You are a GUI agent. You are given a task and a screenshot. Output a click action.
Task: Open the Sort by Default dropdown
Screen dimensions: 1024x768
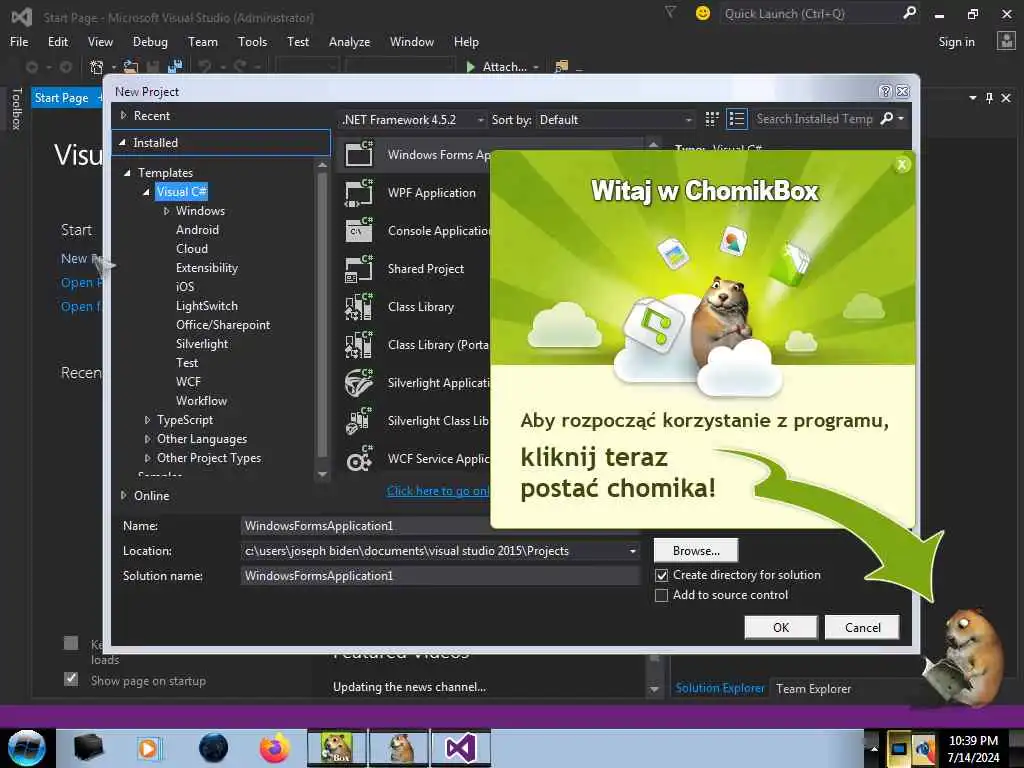tap(615, 120)
